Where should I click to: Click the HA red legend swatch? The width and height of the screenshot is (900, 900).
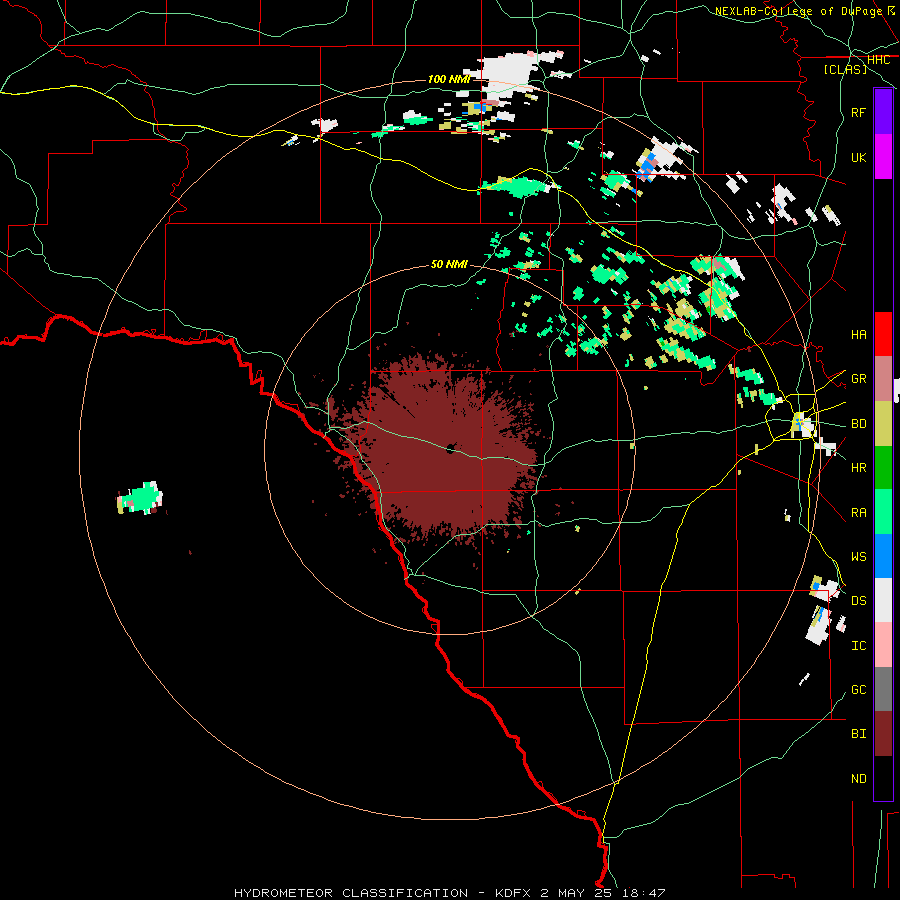883,334
